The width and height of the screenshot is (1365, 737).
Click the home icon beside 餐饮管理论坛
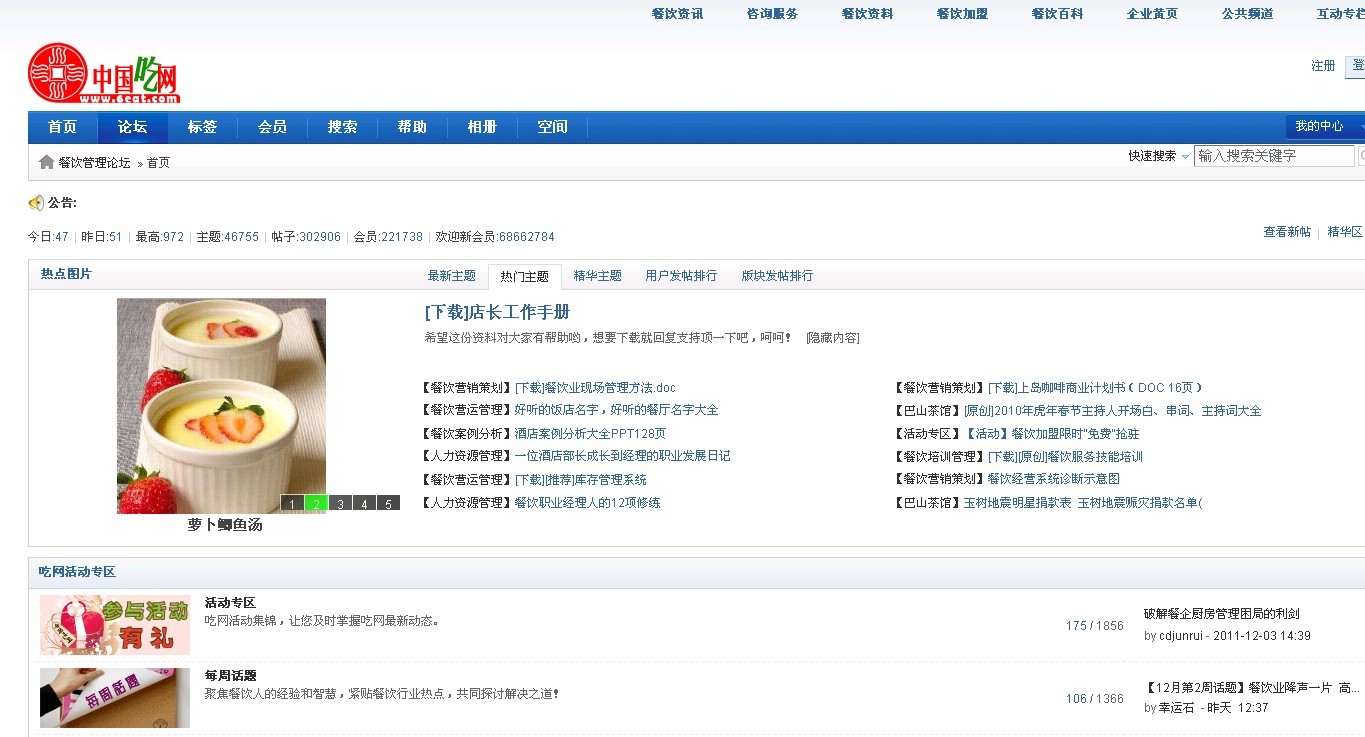pos(46,162)
